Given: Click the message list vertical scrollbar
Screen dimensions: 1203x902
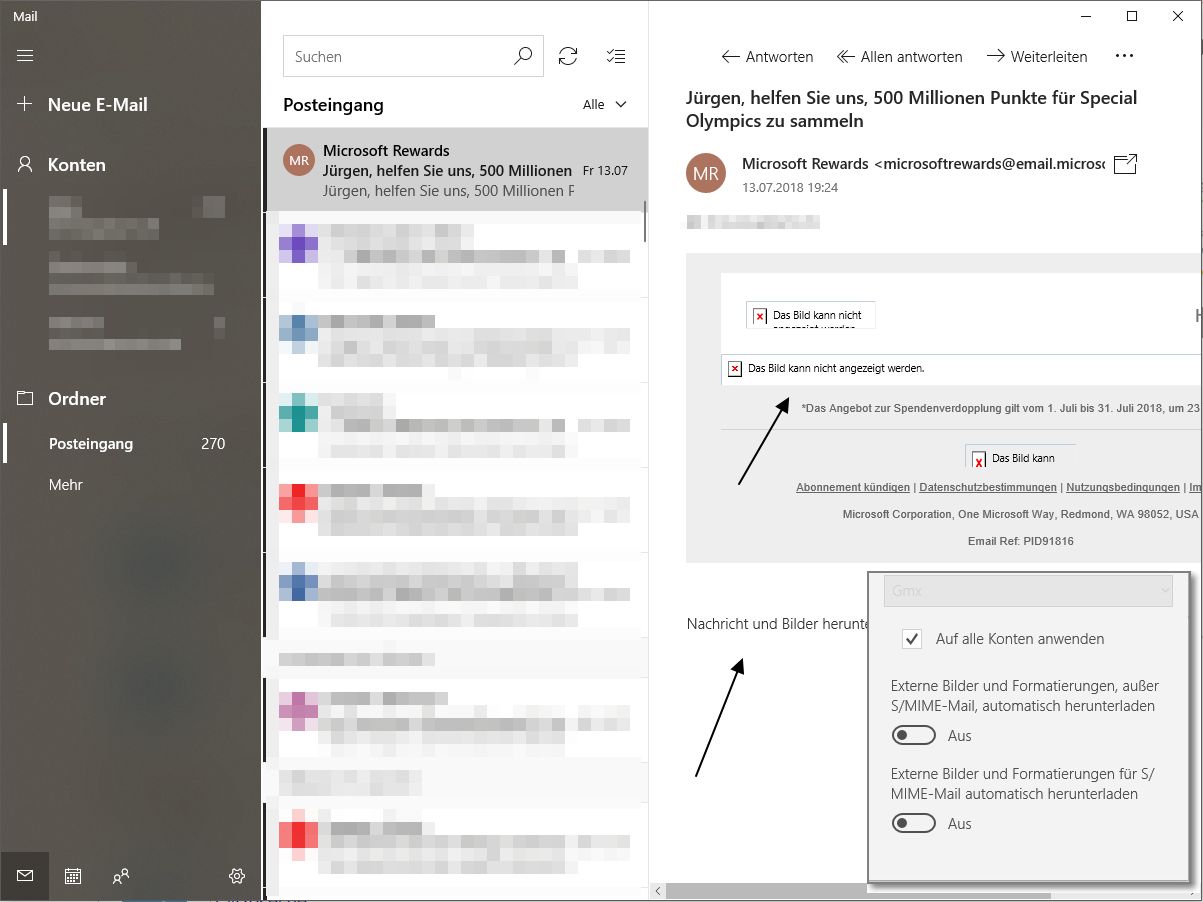Looking at the screenshot, I should pos(645,222).
